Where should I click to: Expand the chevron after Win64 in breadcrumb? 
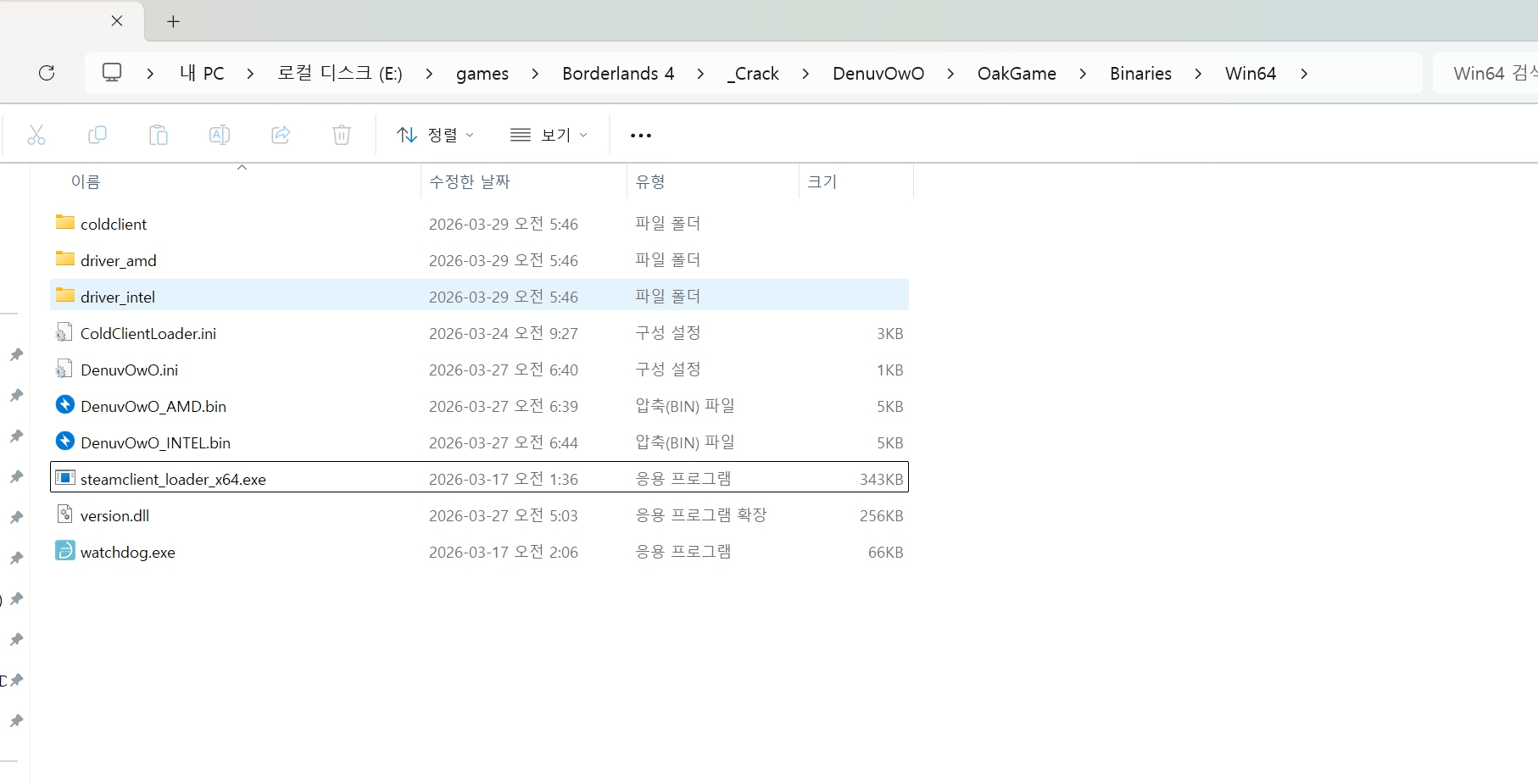point(1304,74)
